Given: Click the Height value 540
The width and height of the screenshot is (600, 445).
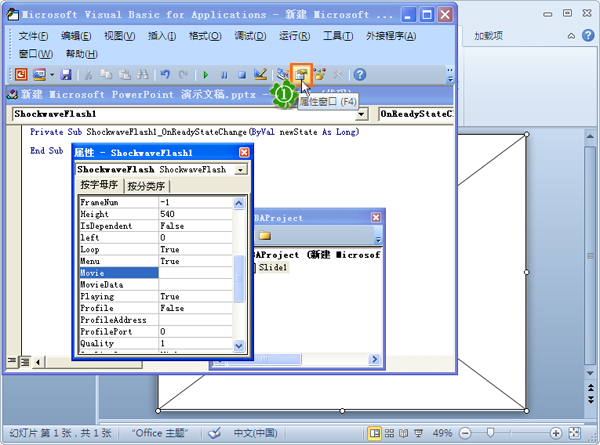Looking at the screenshot, I should 195,214.
